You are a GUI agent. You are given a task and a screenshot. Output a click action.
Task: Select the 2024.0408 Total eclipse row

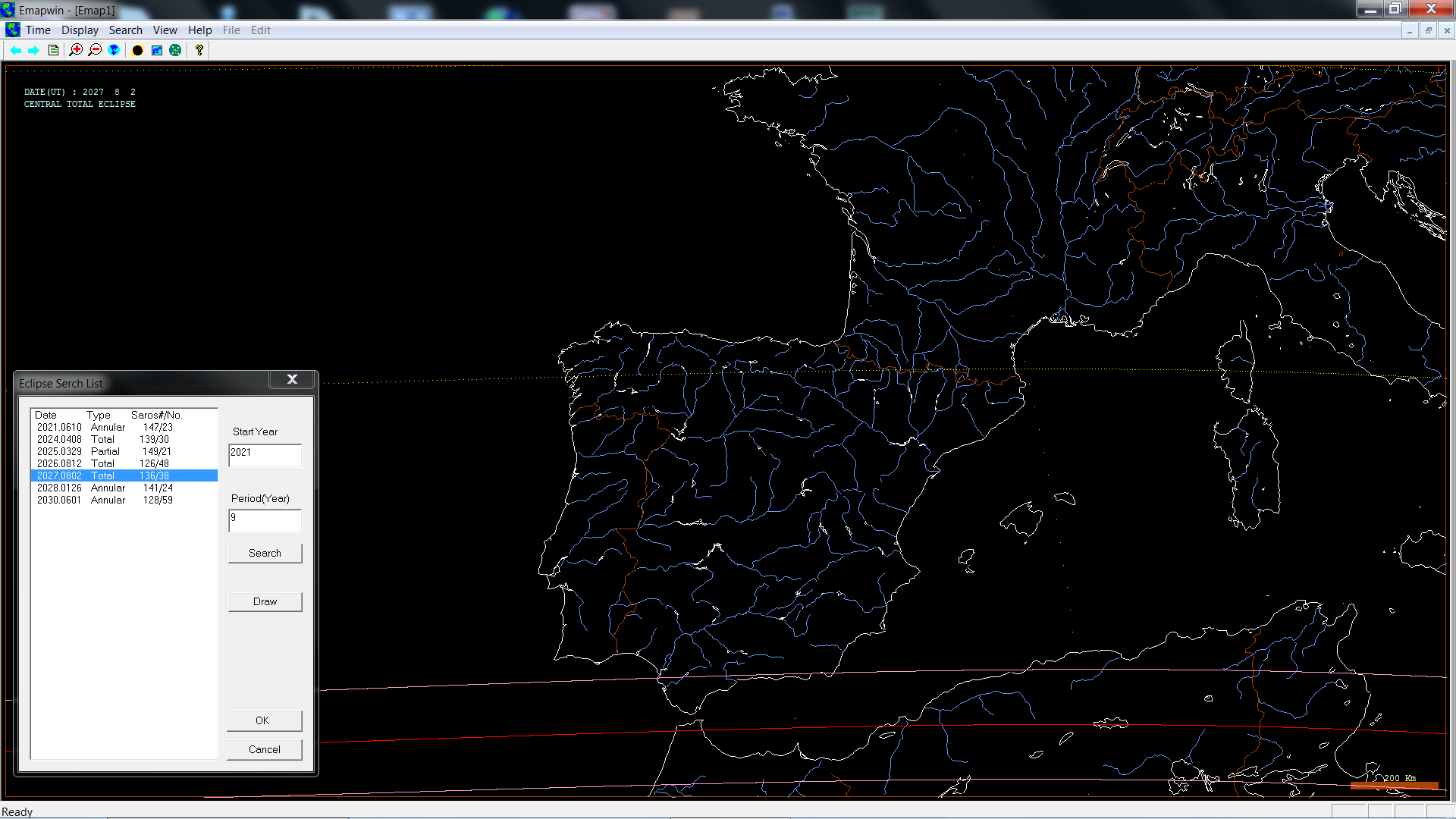click(124, 439)
